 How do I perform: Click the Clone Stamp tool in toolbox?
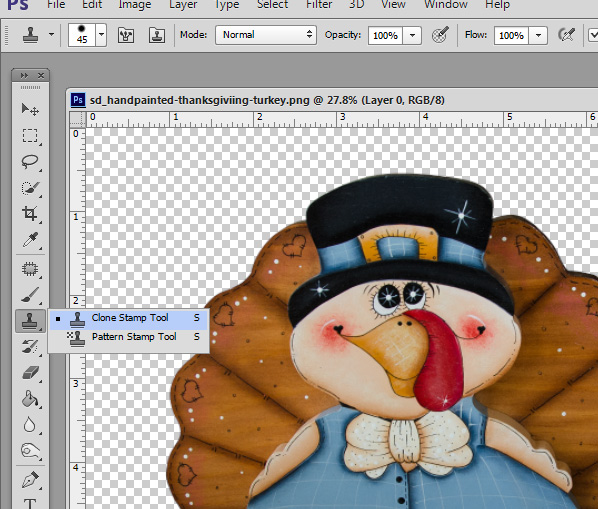tap(30, 321)
